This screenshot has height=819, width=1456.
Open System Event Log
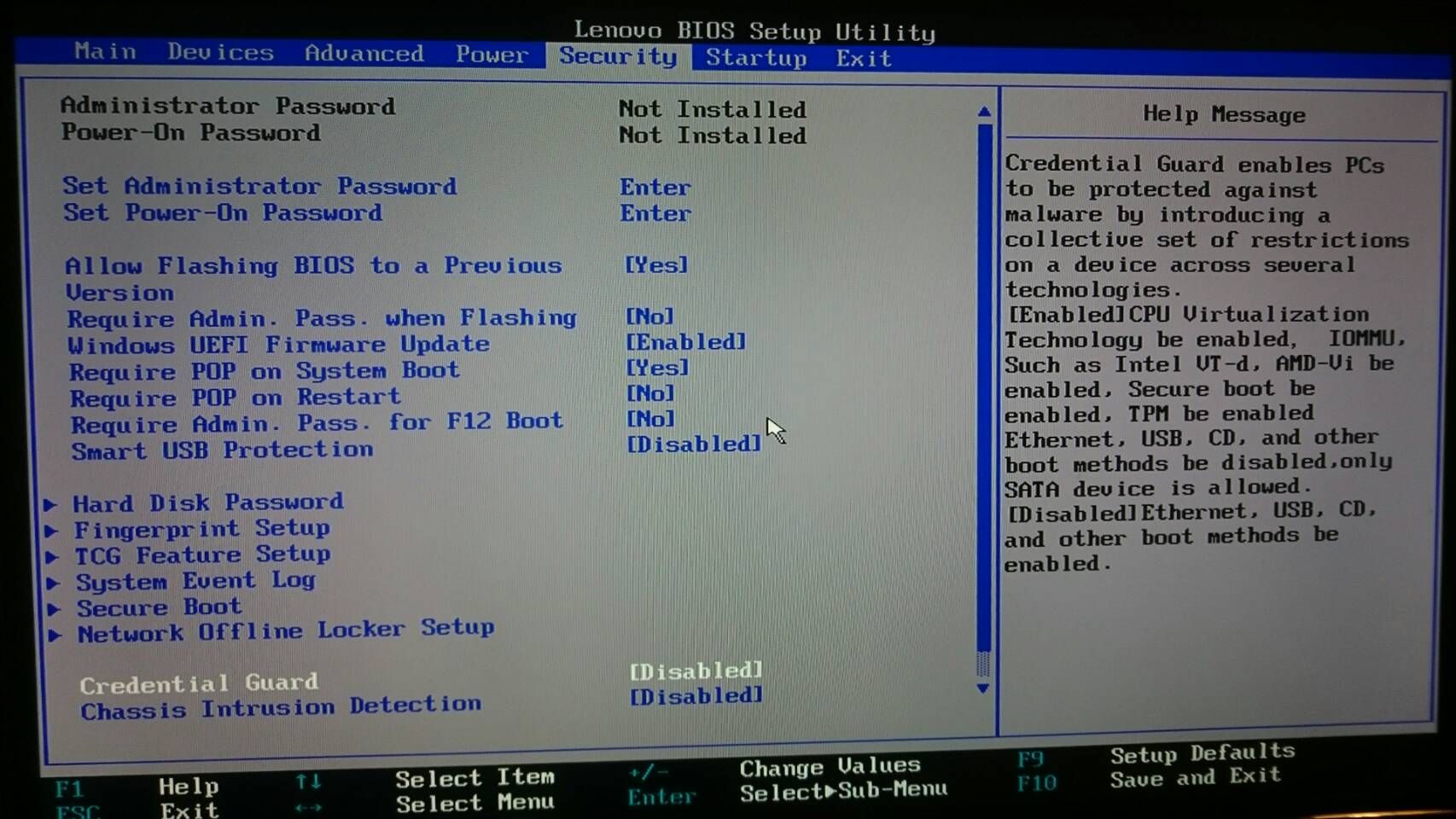tap(196, 581)
